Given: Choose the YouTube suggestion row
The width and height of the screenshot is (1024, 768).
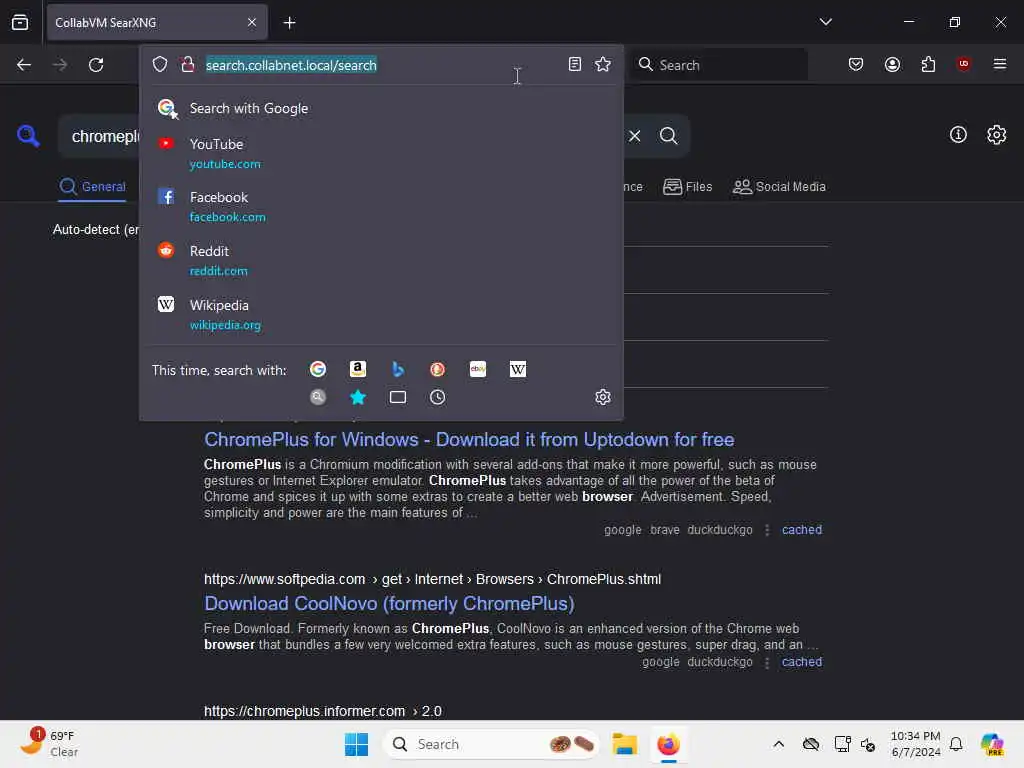Looking at the screenshot, I should point(381,153).
